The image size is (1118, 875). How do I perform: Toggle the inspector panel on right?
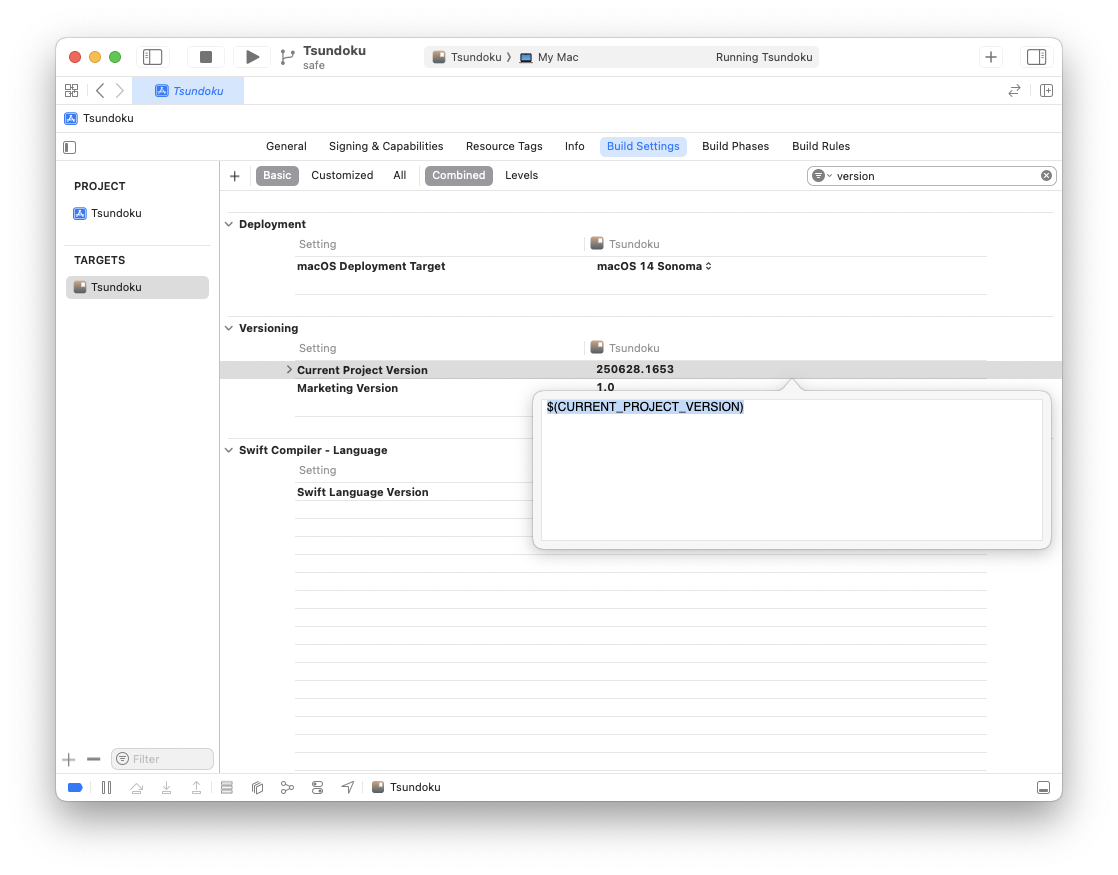[x=1036, y=57]
